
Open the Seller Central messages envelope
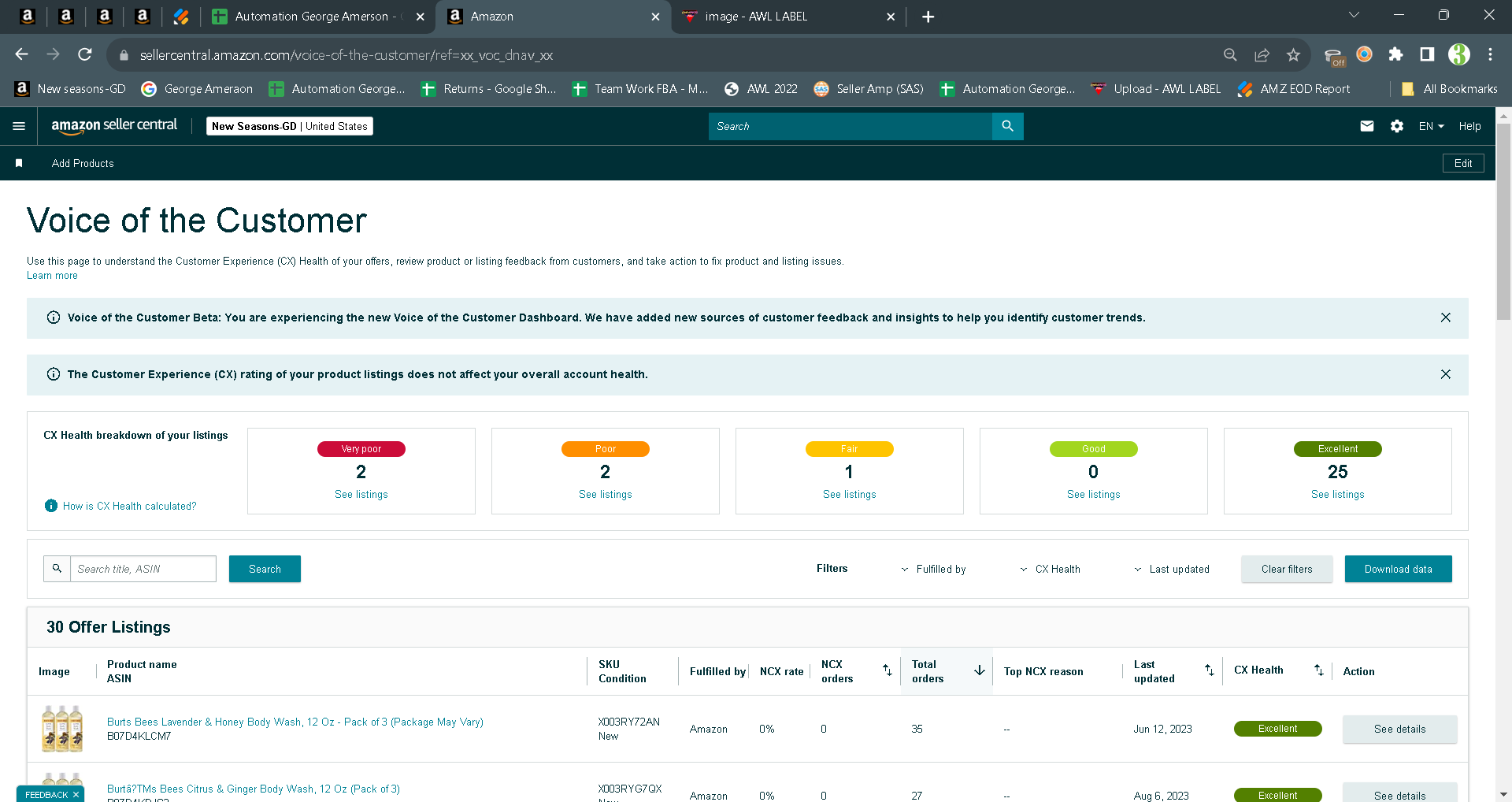point(1367,126)
